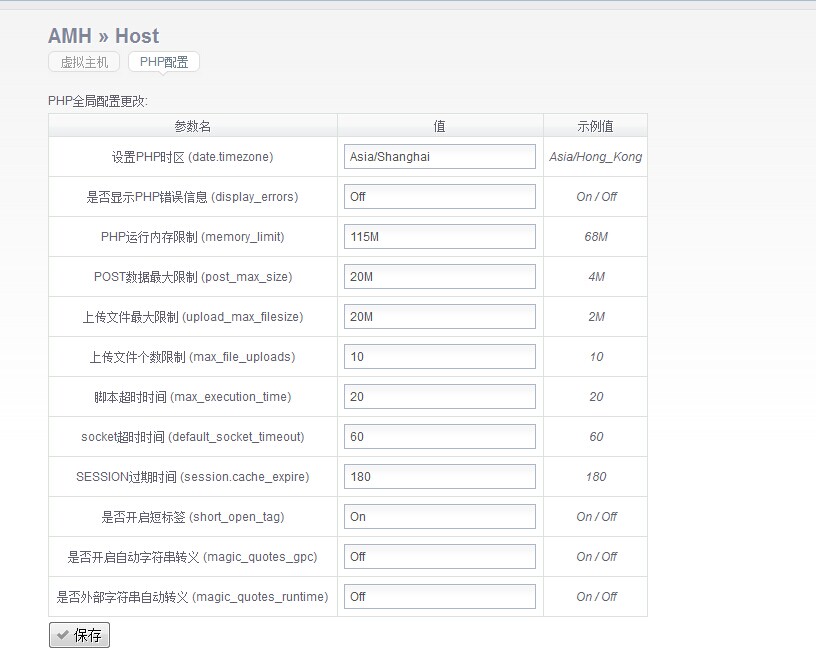
Task: Select the magic_quotes_gpc input field
Action: tap(440, 557)
